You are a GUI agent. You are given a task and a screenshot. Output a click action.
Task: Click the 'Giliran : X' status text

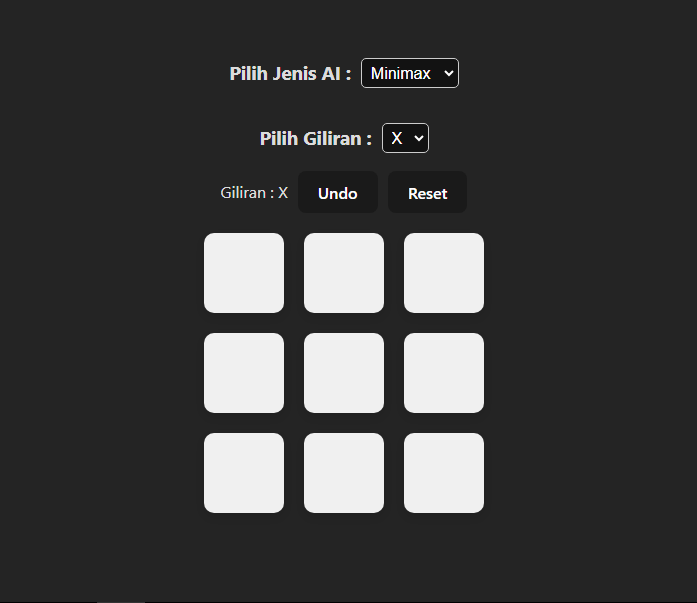coord(254,193)
